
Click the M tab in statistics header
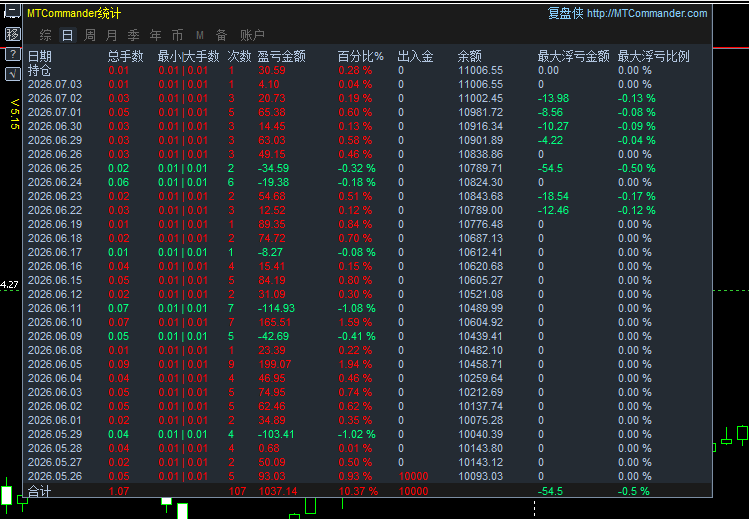pyautogui.click(x=200, y=35)
